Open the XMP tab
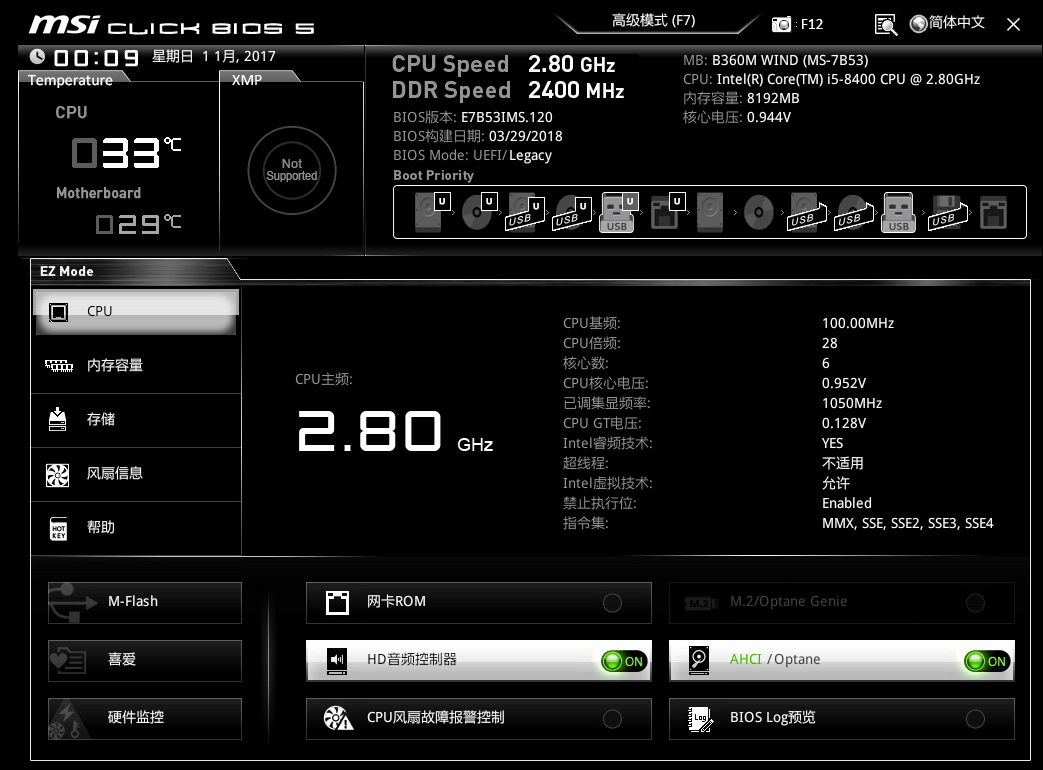The height and width of the screenshot is (770, 1043). click(x=247, y=80)
